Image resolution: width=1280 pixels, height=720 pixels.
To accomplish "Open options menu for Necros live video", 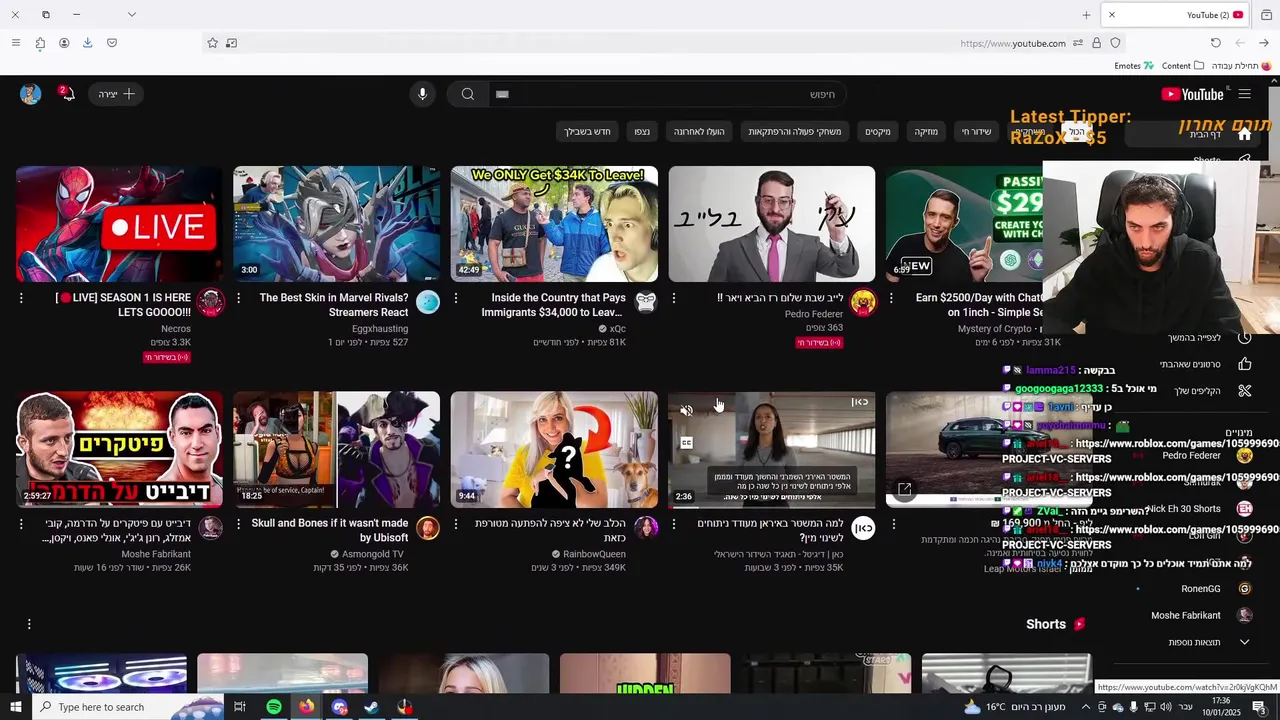I will [x=20, y=298].
